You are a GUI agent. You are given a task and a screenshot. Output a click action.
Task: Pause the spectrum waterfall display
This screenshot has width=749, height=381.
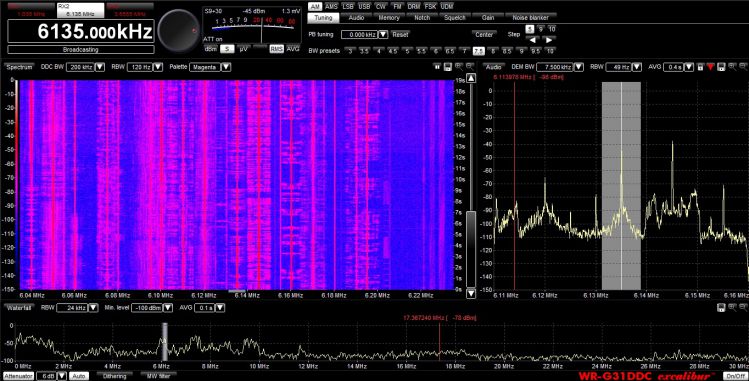pos(437,67)
